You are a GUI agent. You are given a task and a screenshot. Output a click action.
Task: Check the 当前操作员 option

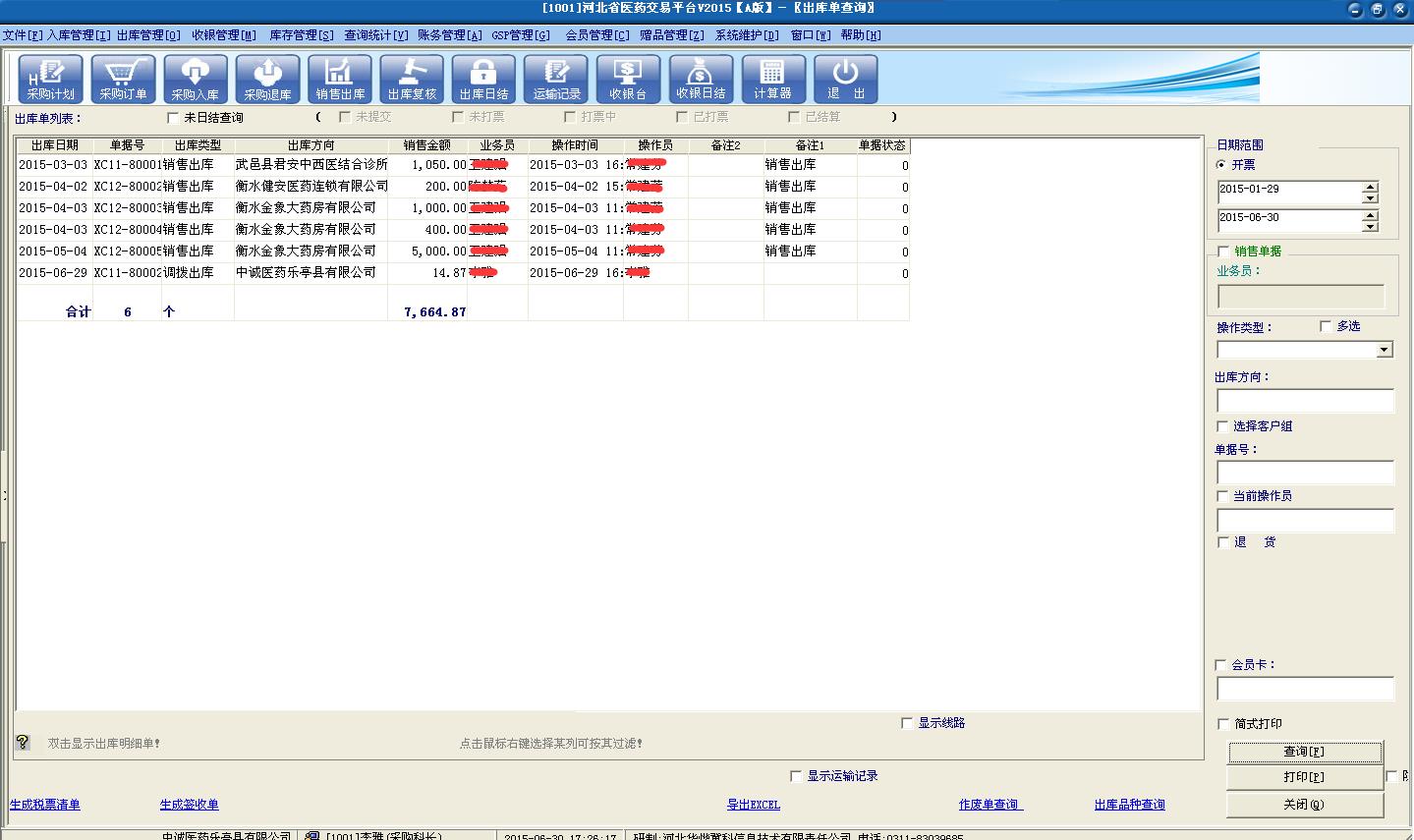pyautogui.click(x=1223, y=496)
